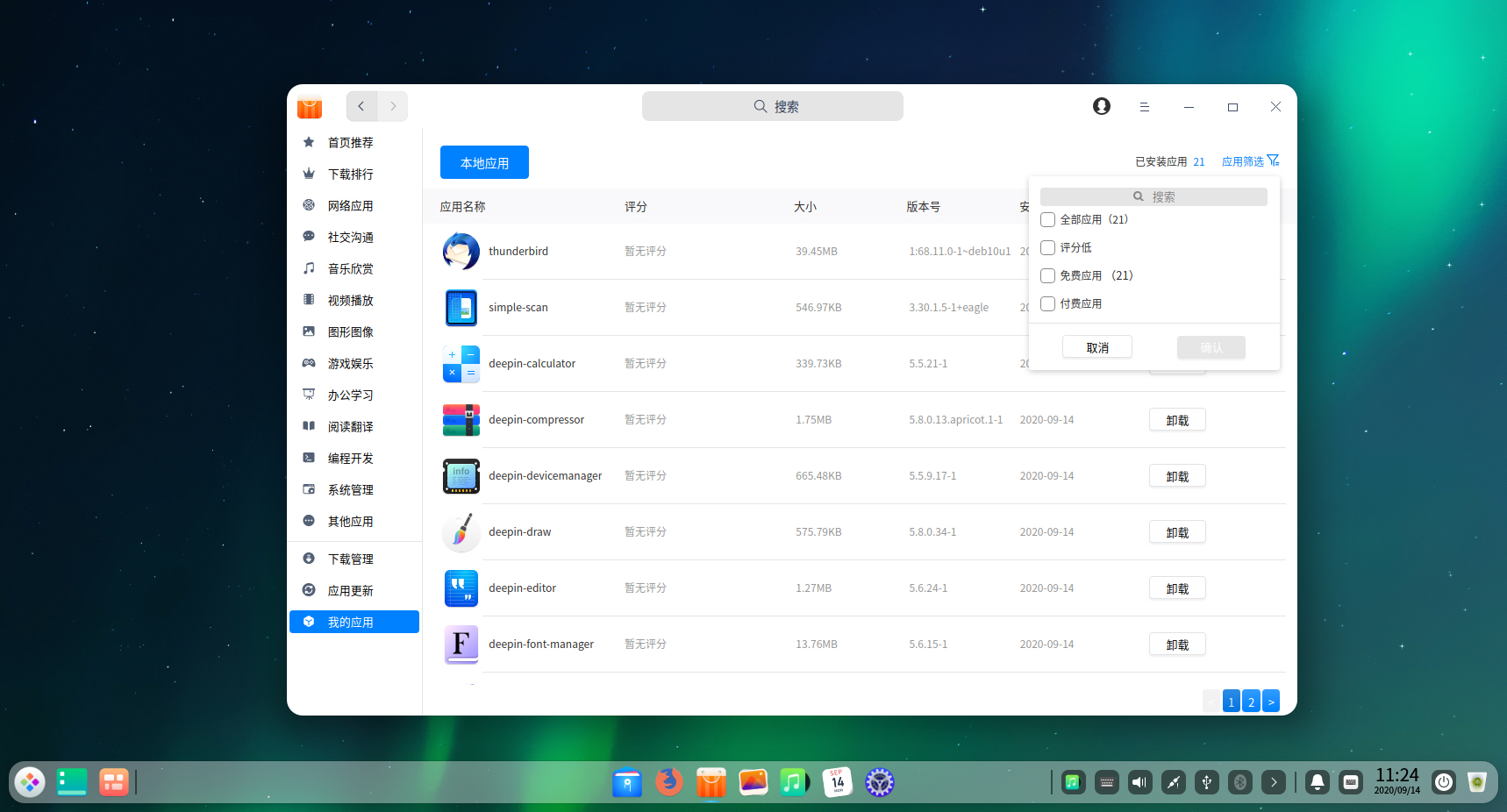
Task: Uninstall deepin-editor with 卸载
Action: click(1177, 588)
